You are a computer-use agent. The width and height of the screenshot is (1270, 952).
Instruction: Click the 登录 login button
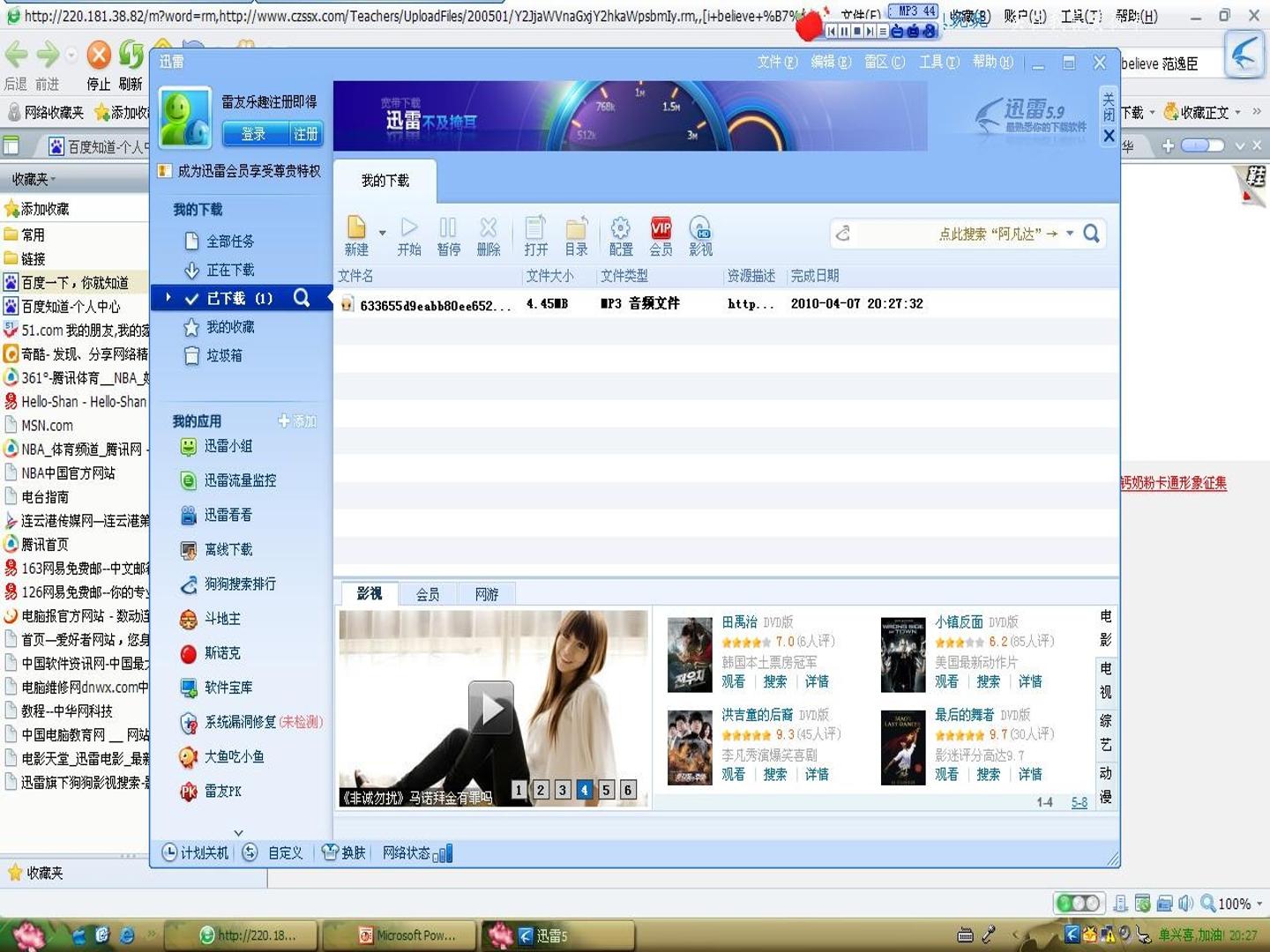pos(254,134)
